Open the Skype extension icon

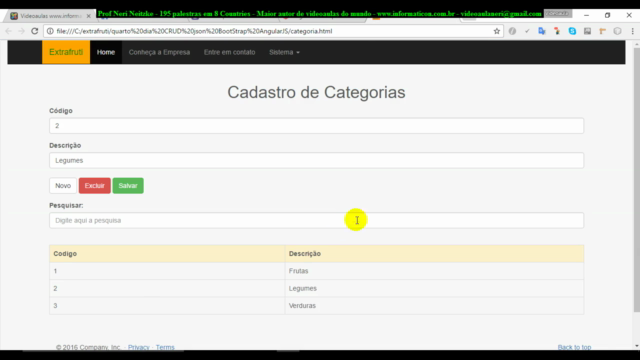[572, 31]
